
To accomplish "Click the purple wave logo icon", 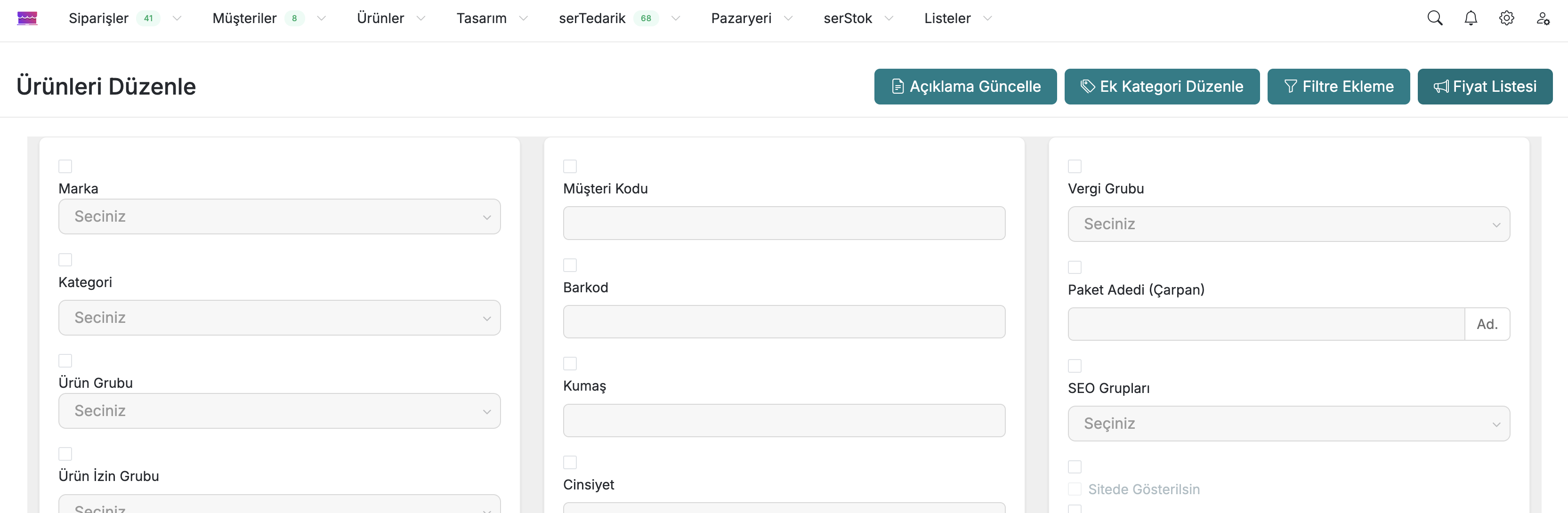I will [27, 18].
